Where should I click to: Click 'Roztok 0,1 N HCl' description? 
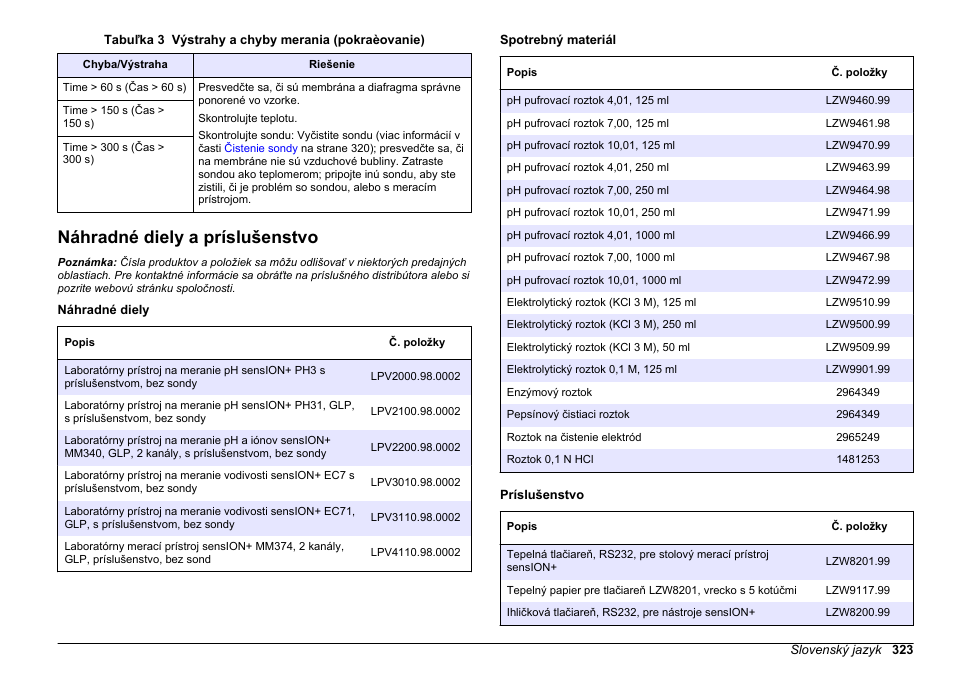pos(550,459)
